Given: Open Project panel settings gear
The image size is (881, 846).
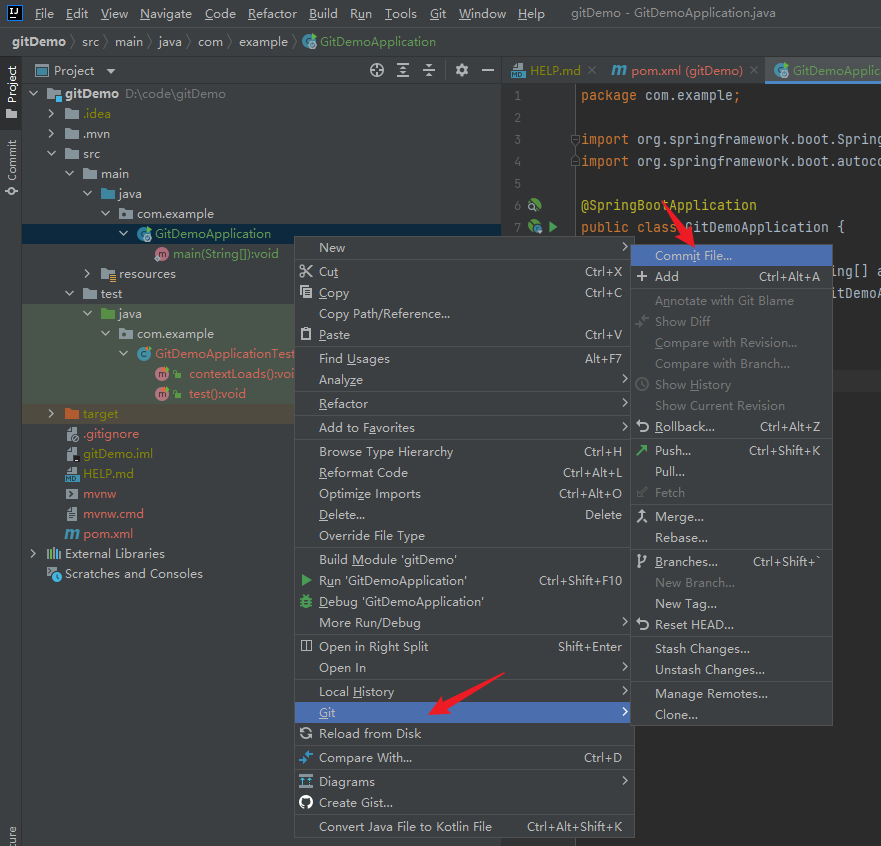Looking at the screenshot, I should click(462, 70).
